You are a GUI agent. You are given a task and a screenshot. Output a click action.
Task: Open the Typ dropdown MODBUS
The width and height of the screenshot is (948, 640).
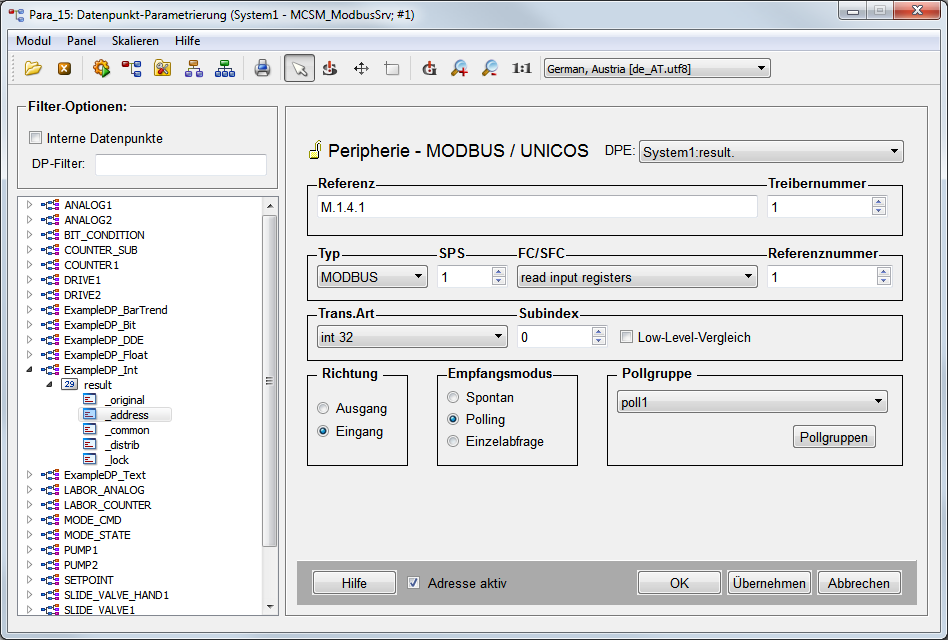(x=372, y=277)
